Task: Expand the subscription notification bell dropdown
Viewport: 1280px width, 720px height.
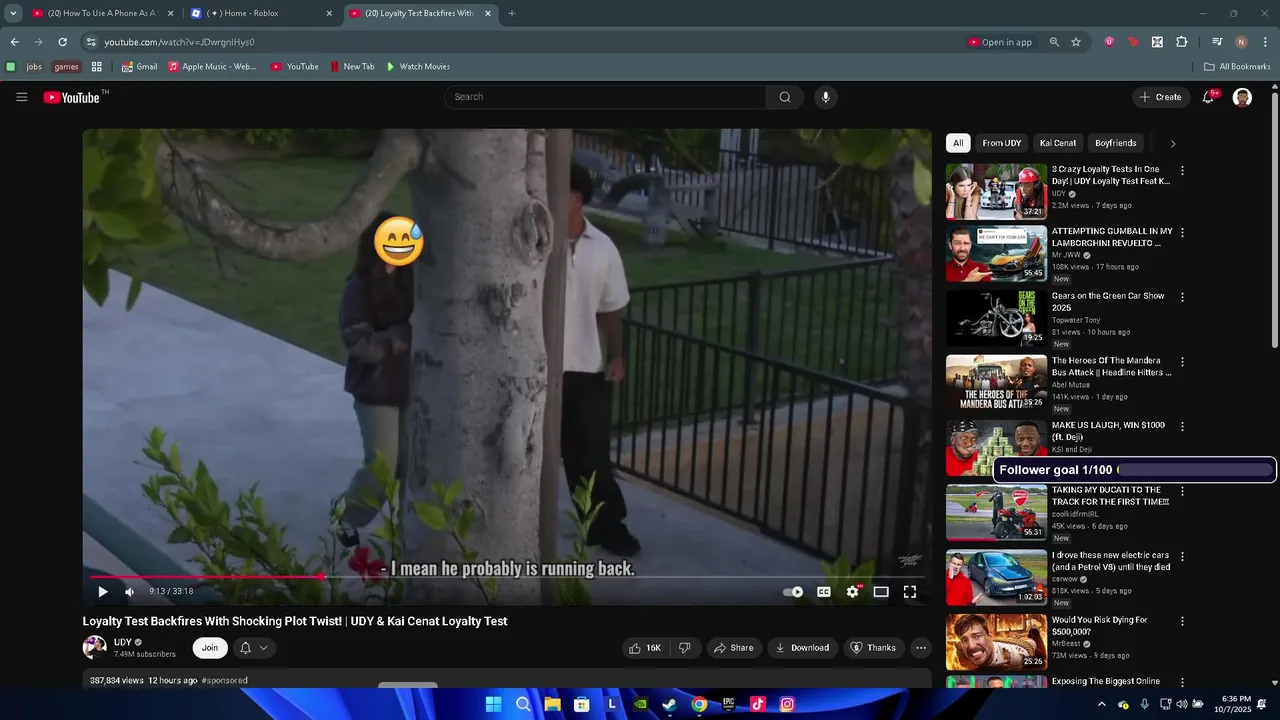Action: point(254,648)
